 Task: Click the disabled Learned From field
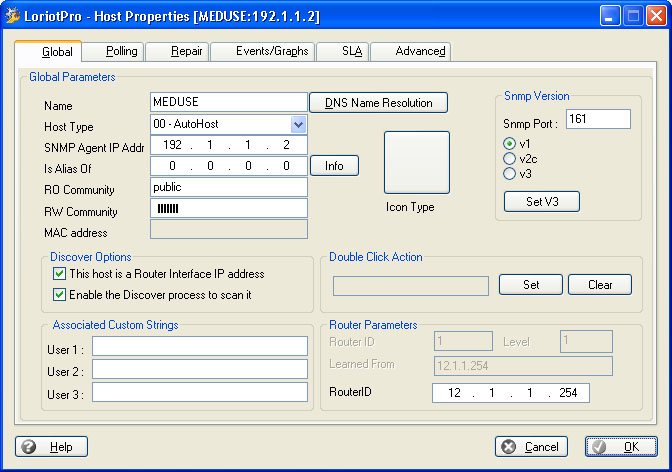coord(523,366)
